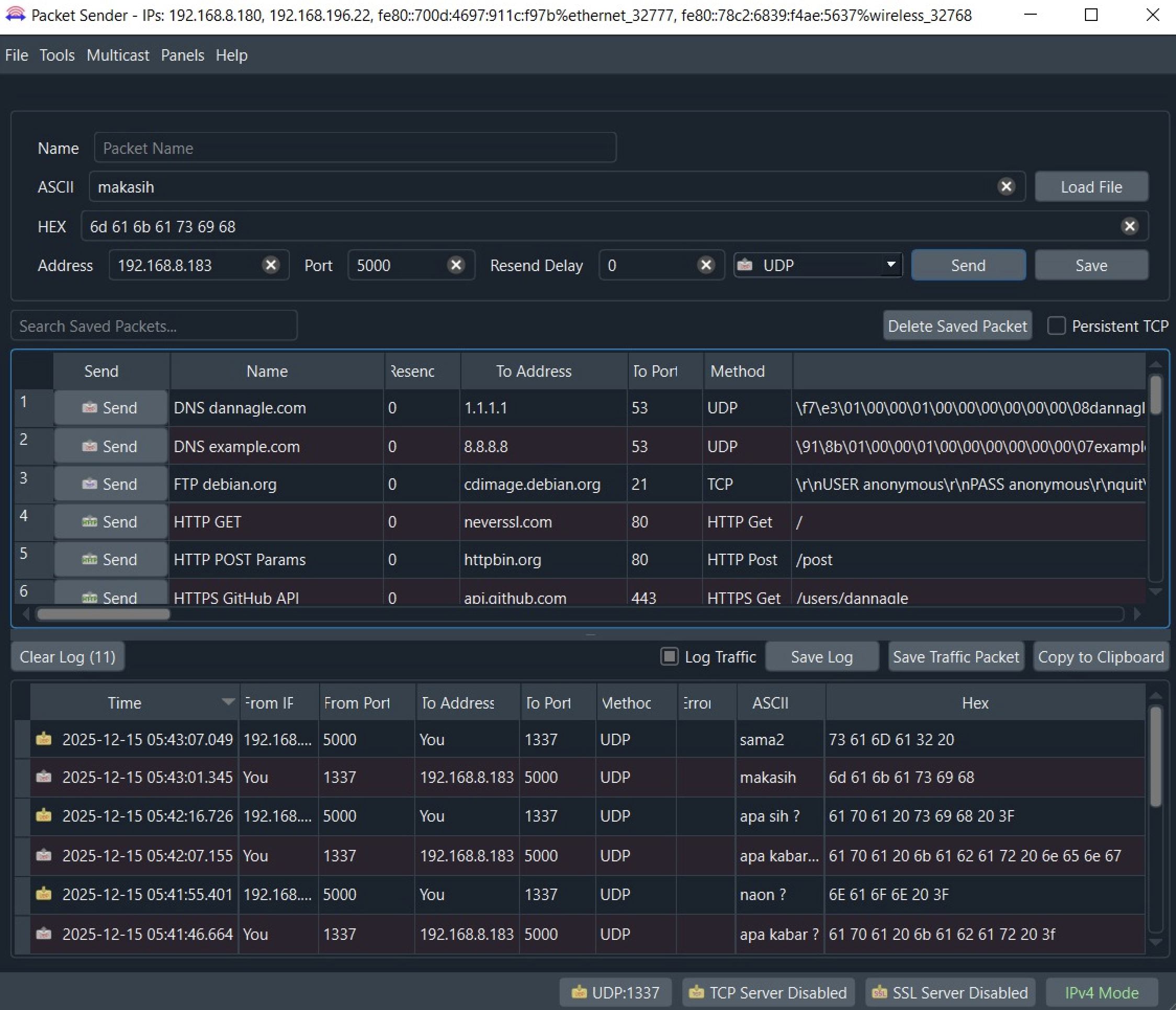Click the SSL Server Disabled status indicator
Viewport: 1176px width, 1010px height.
coord(949,992)
